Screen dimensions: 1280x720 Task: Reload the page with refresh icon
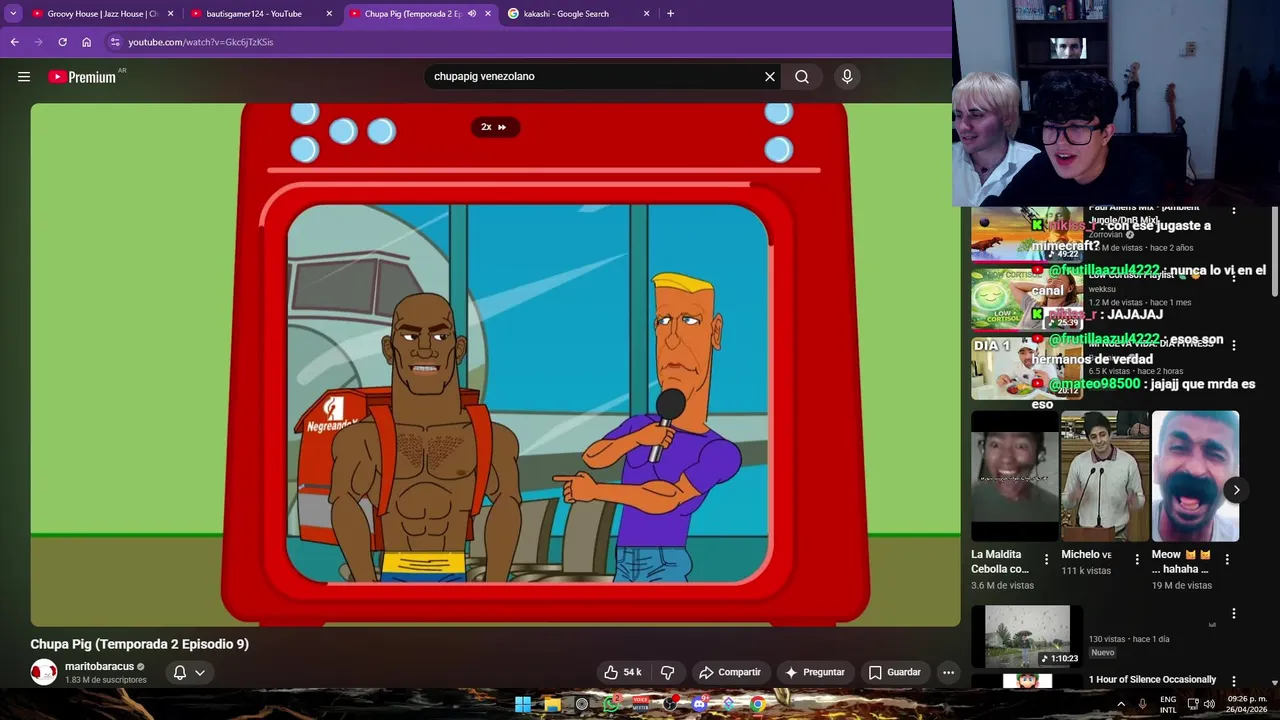coord(62,42)
